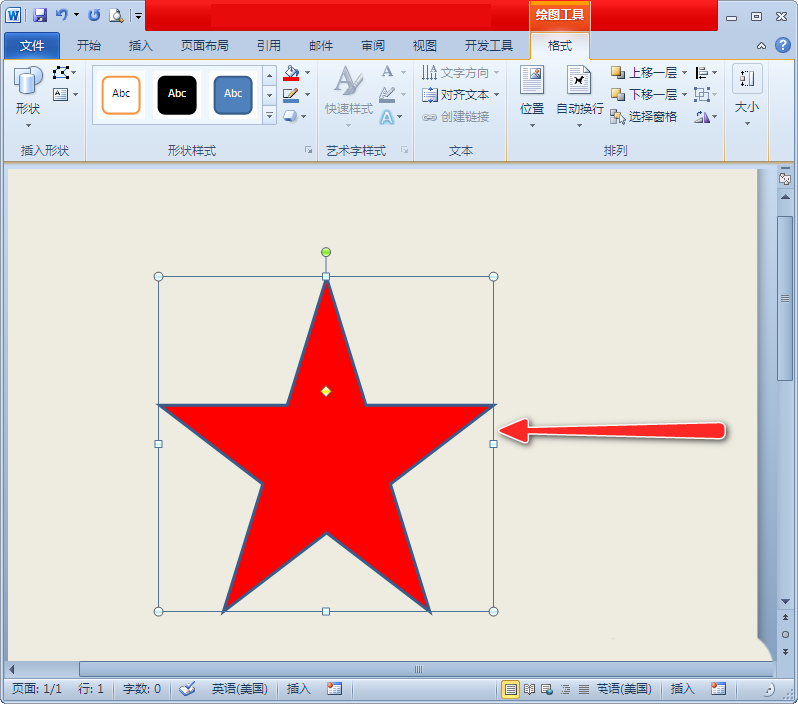Open the 大小 size options button

(x=747, y=96)
